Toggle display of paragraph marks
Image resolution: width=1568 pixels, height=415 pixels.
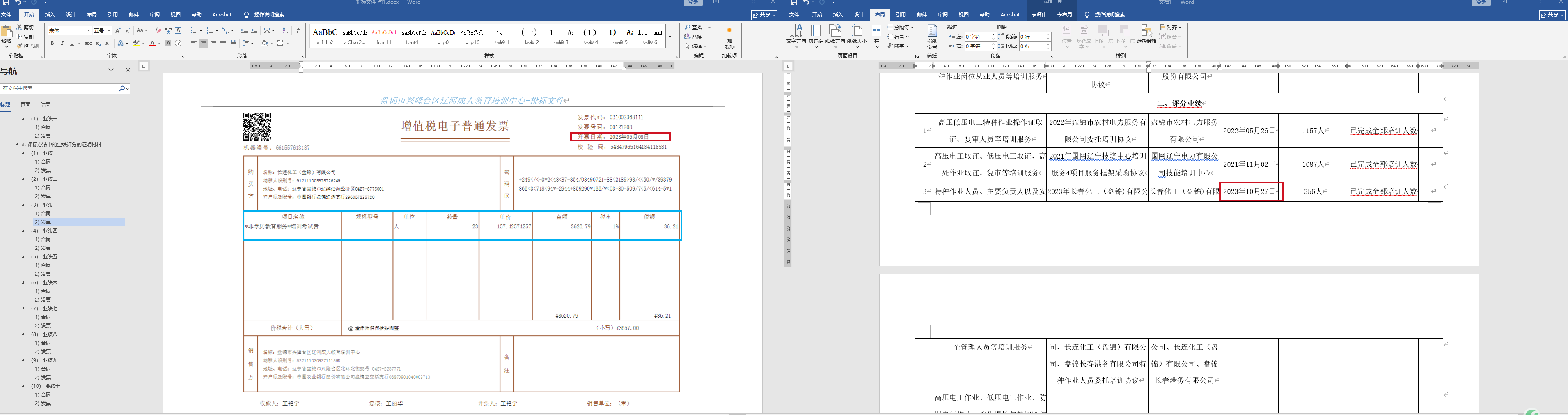click(298, 30)
